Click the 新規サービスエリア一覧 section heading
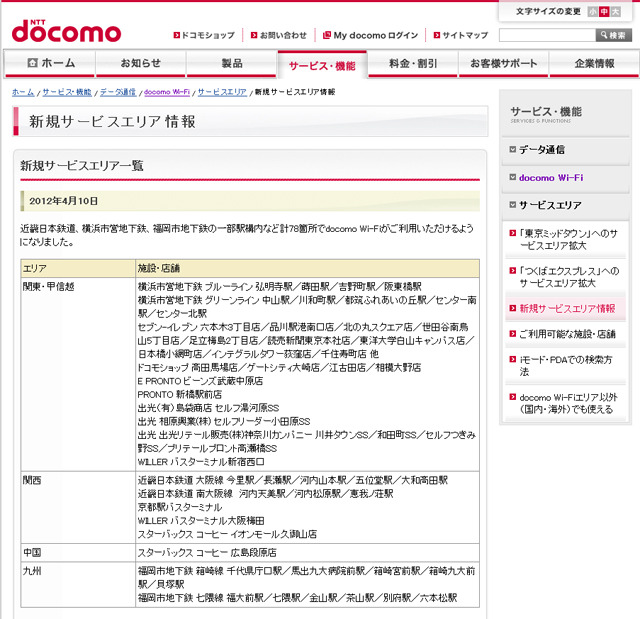The width and height of the screenshot is (640, 619). tap(82, 165)
